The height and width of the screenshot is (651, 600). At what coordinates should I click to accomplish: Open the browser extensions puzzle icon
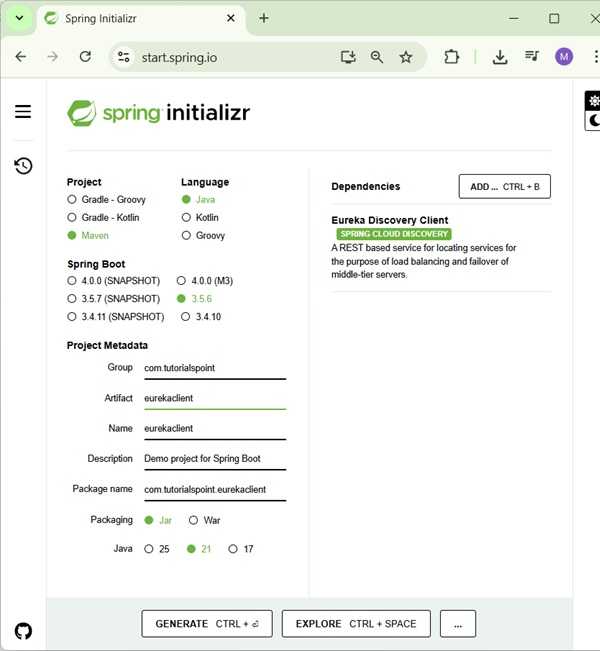tap(451, 57)
